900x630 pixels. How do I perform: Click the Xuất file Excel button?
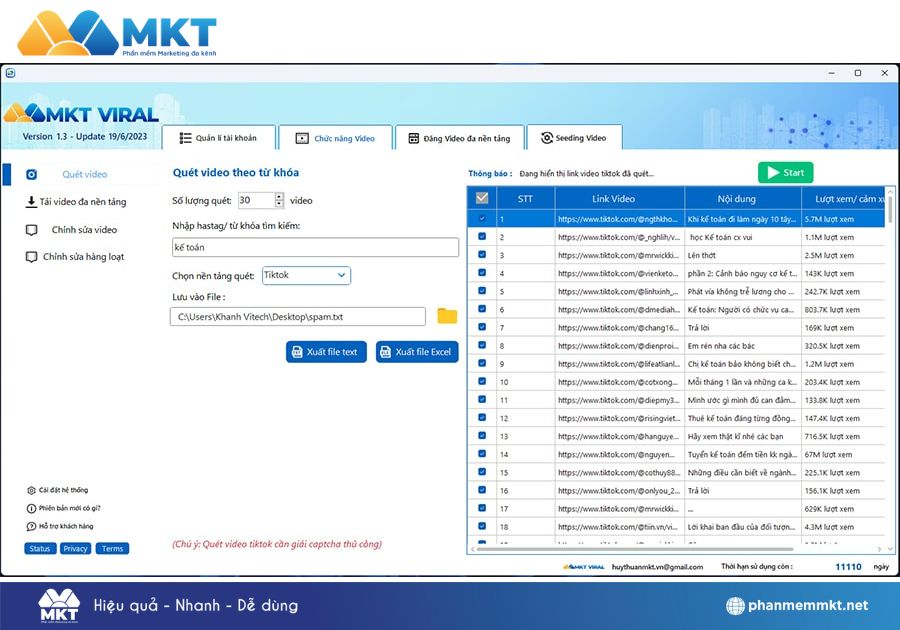pos(417,352)
